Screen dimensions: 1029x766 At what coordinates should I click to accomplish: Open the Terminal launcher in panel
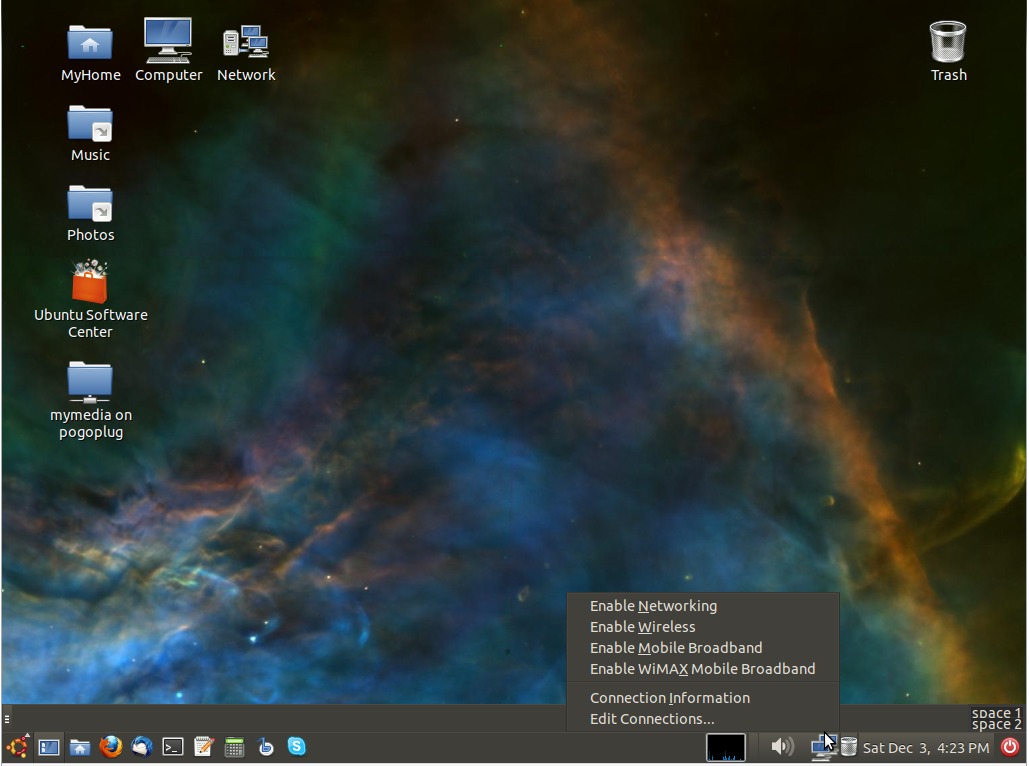click(x=173, y=747)
